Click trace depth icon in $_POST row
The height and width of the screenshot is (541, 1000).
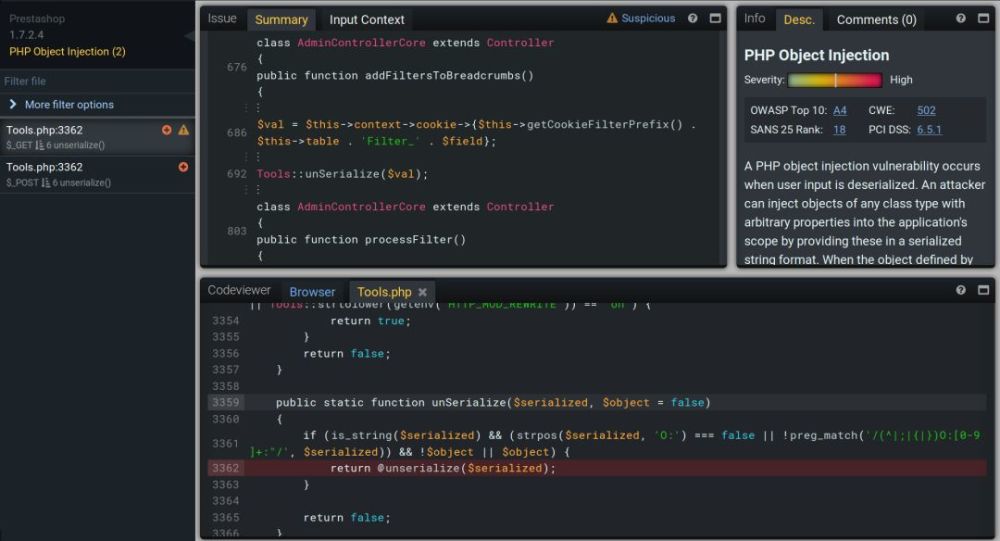pyautogui.click(x=45, y=183)
